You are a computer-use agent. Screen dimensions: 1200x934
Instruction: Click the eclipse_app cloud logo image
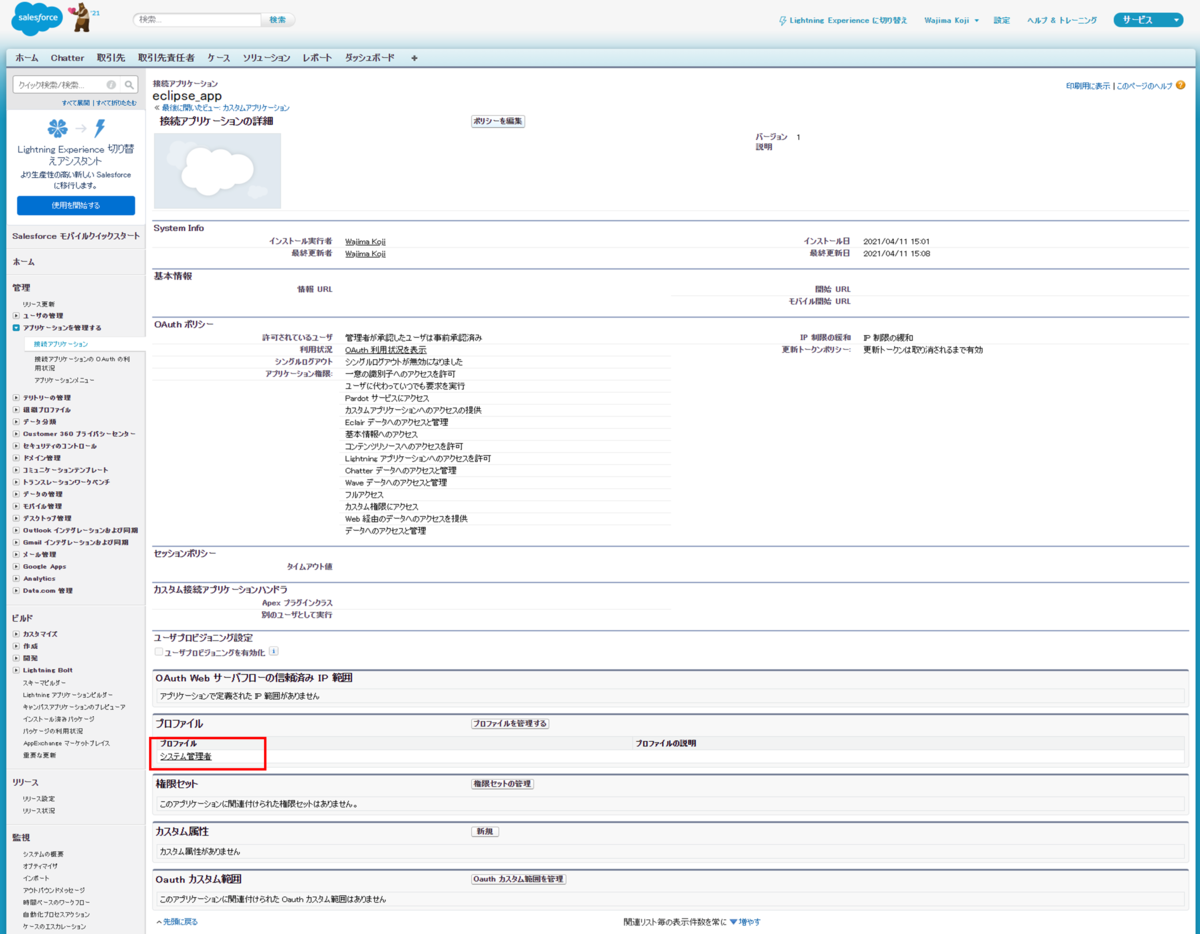(x=217, y=171)
